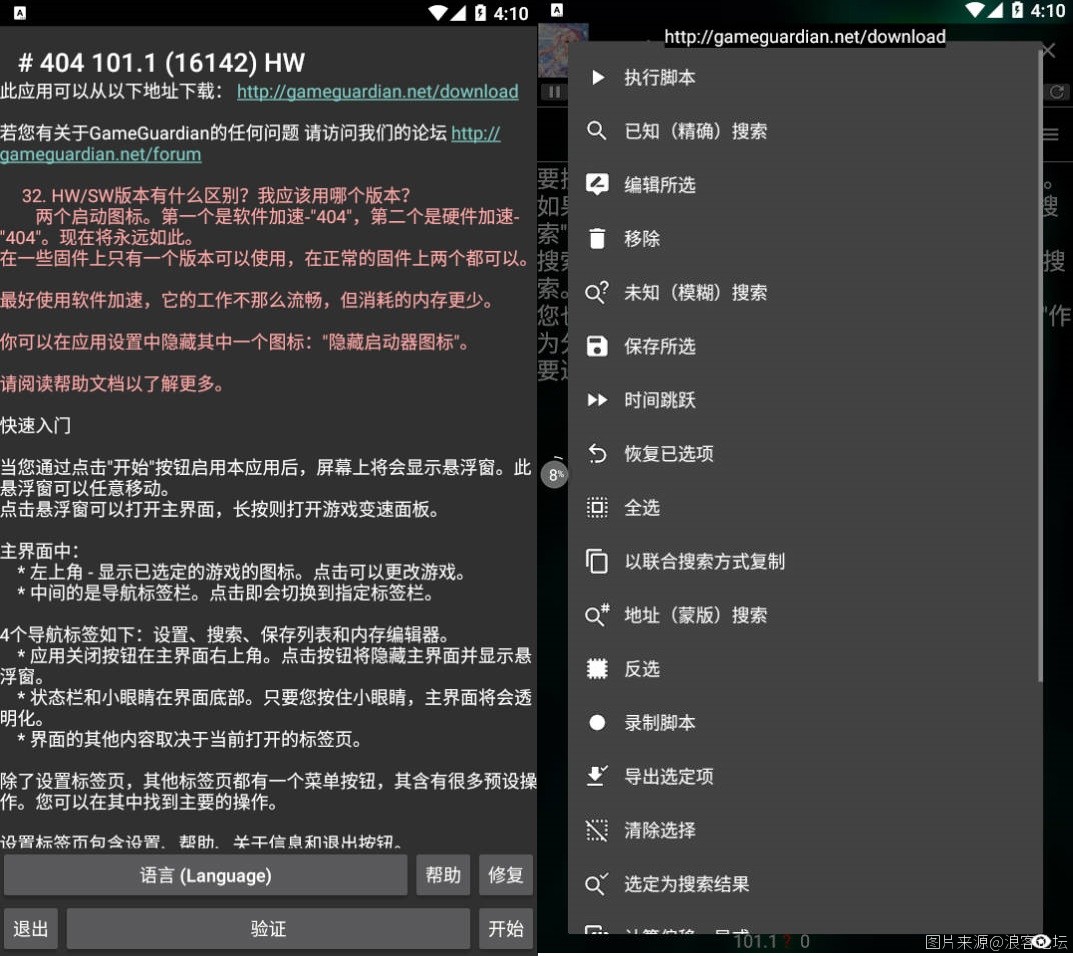
Task: Click the fuzzy search icon beside 未知（模糊）搜索
Action: click(x=597, y=292)
